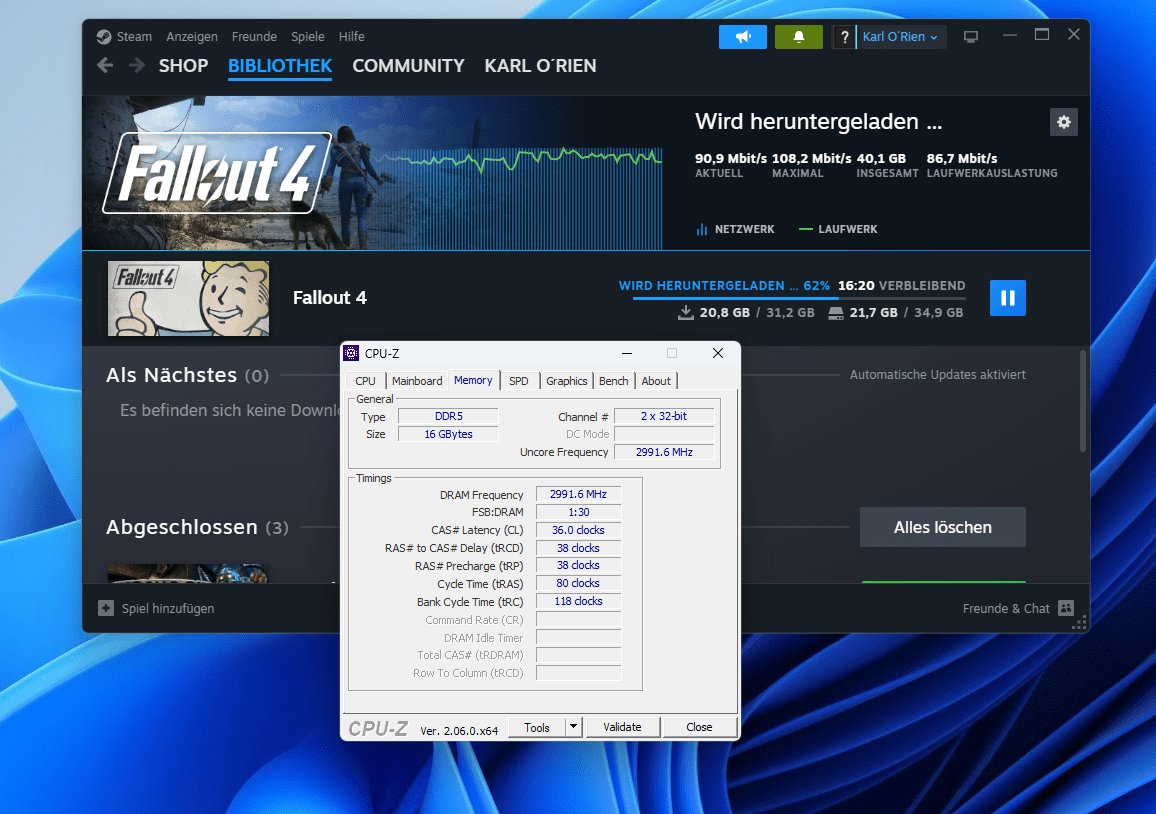Click the download arrow icon beside 20,8 GB
Viewport: 1156px width, 814px height.
686,313
